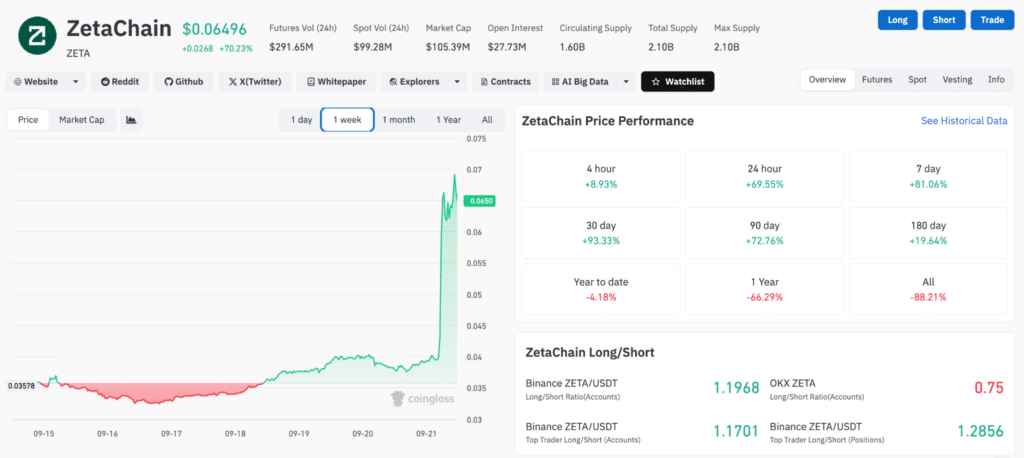Click the 4 hour performance card

click(x=601, y=176)
